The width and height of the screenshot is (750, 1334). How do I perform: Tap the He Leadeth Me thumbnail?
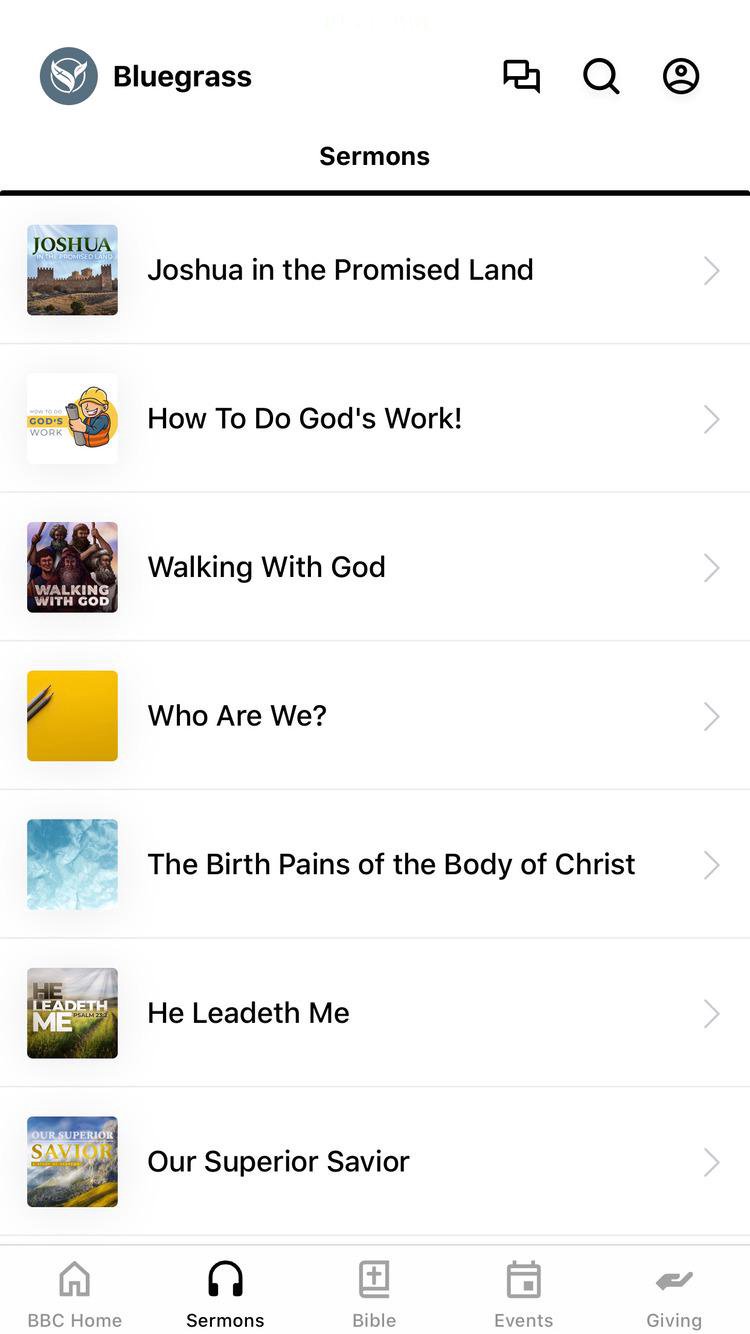[x=72, y=1013]
